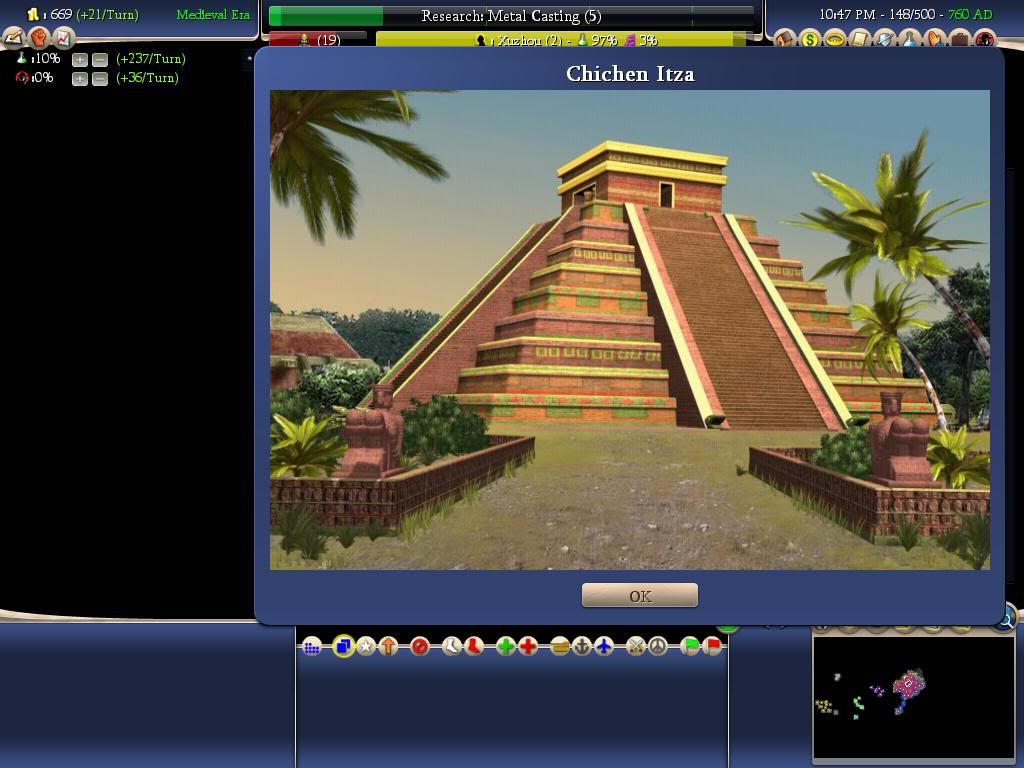Open the turn log fist icon
Screen dimensions: 1024x768
click(x=39, y=39)
